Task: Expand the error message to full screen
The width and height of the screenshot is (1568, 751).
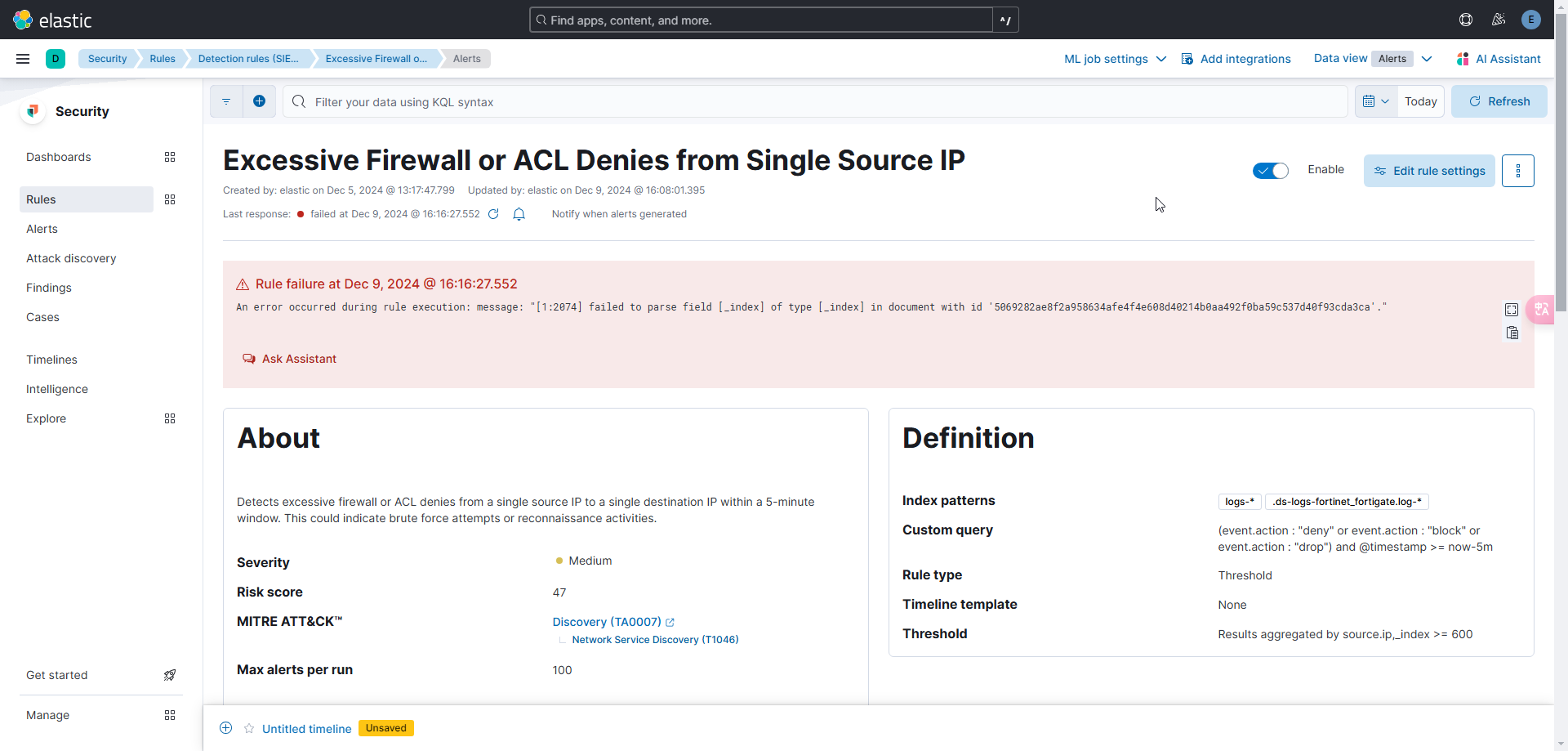Action: point(1512,310)
